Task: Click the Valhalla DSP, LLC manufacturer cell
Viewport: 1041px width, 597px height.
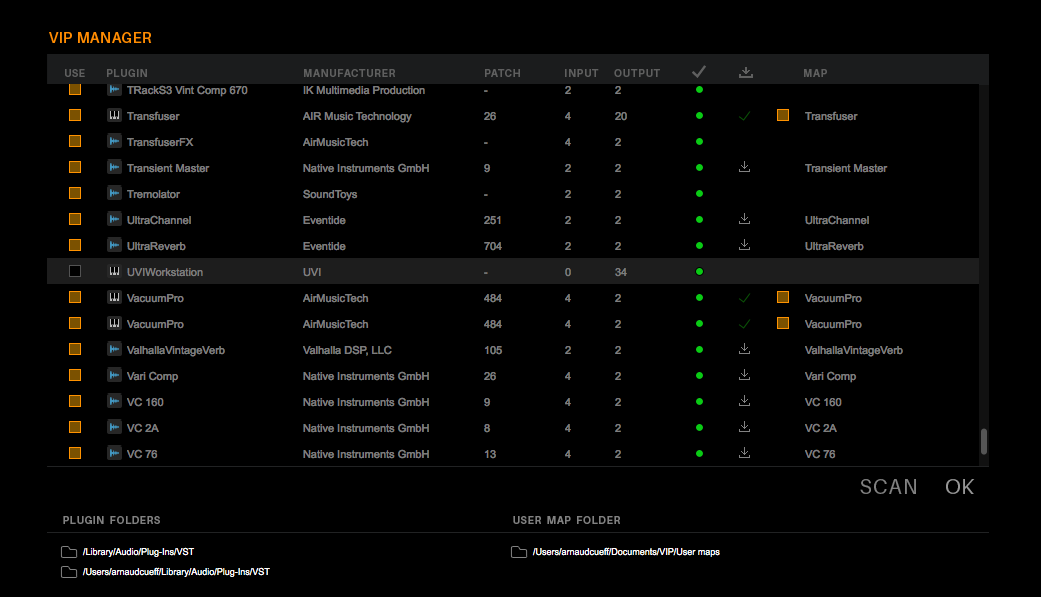Action: 347,350
